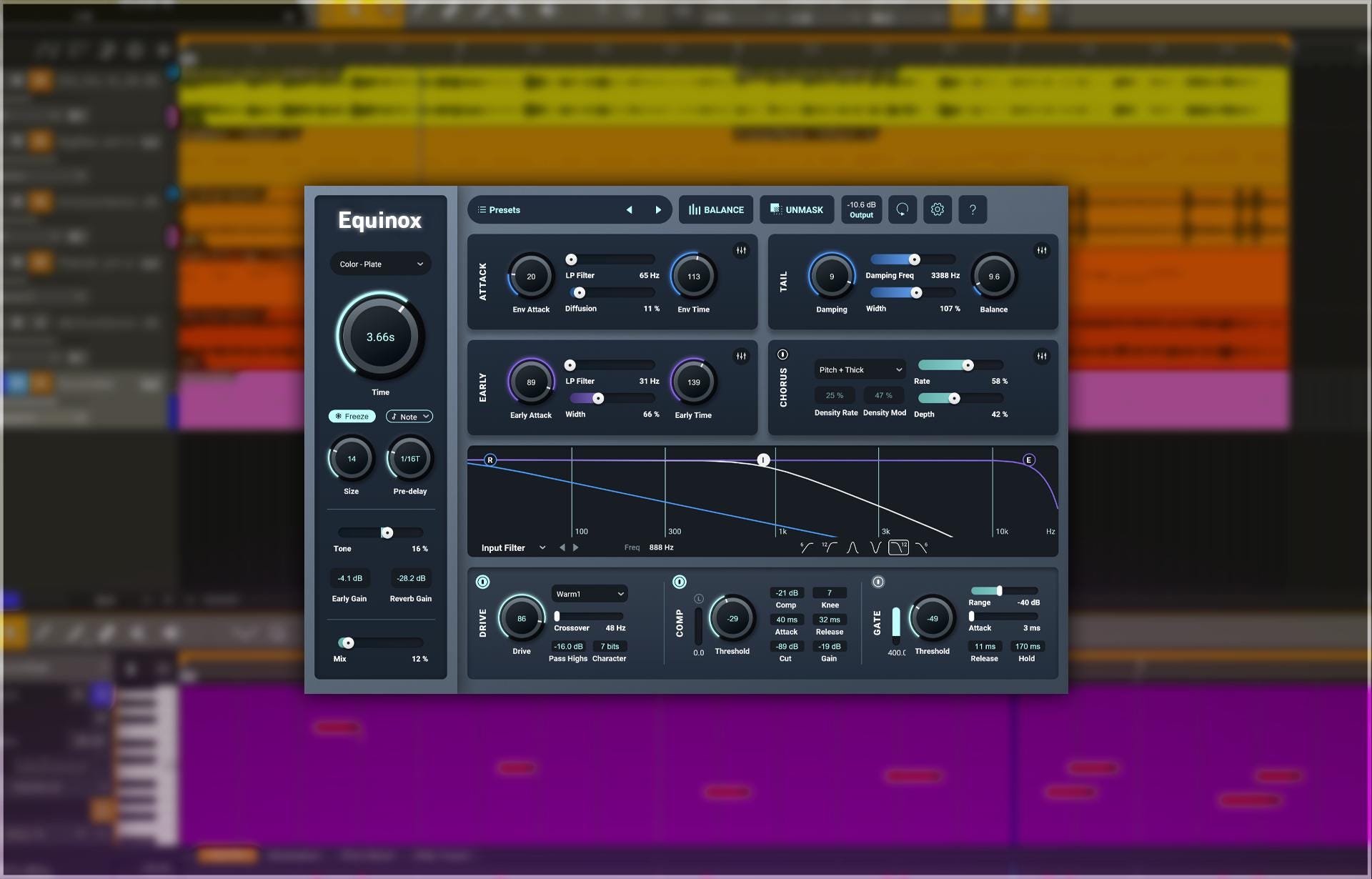Click the -10.6 dB Output field

point(861,209)
